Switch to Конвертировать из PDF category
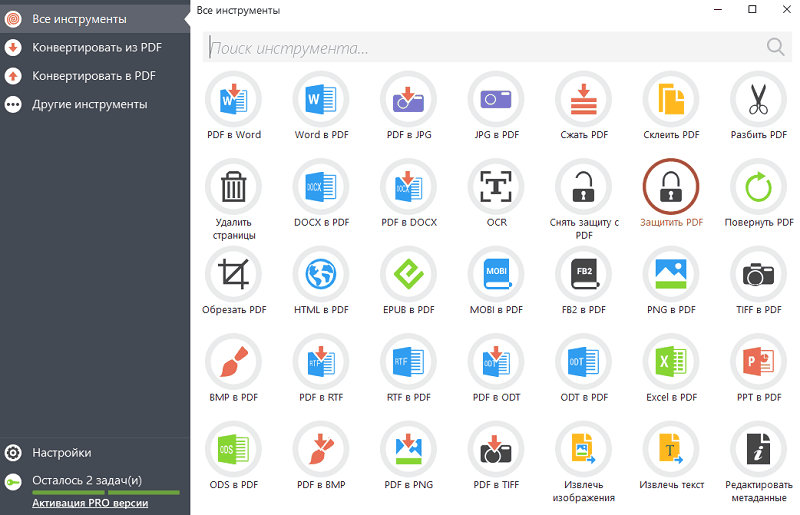Viewport: 800px width, 515px height. click(x=96, y=47)
